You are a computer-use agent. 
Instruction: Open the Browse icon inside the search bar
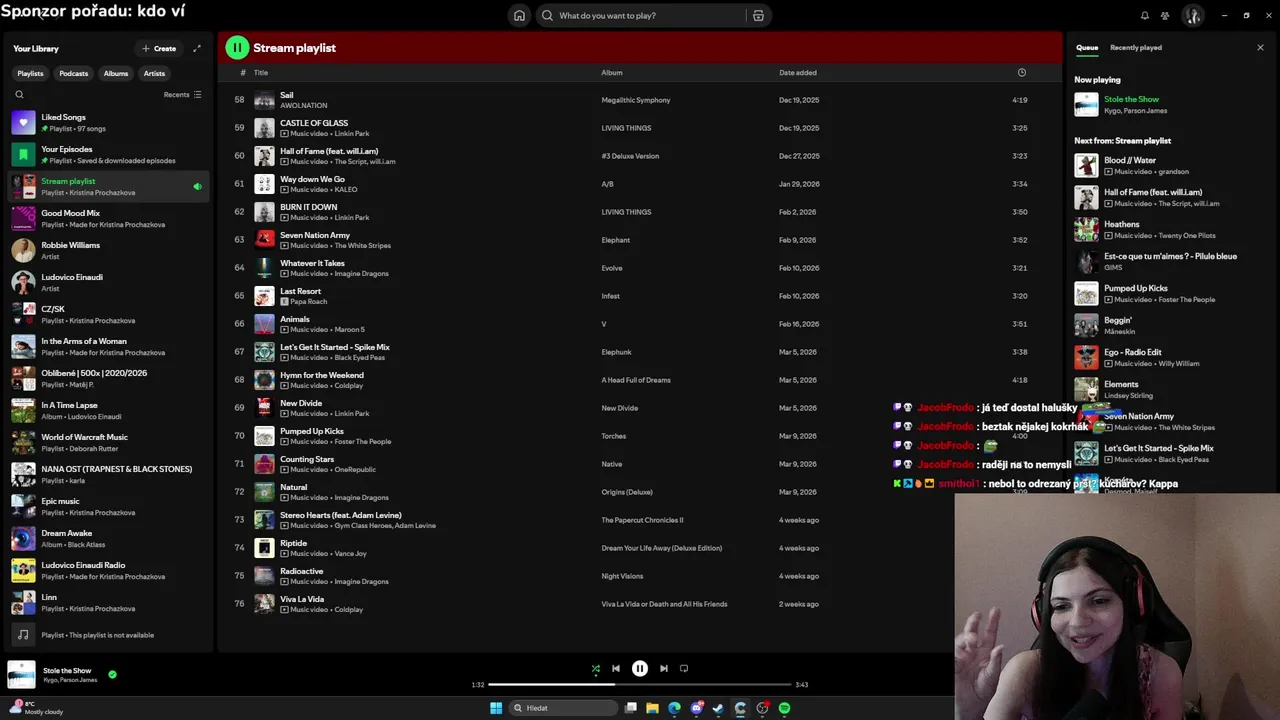click(x=758, y=15)
